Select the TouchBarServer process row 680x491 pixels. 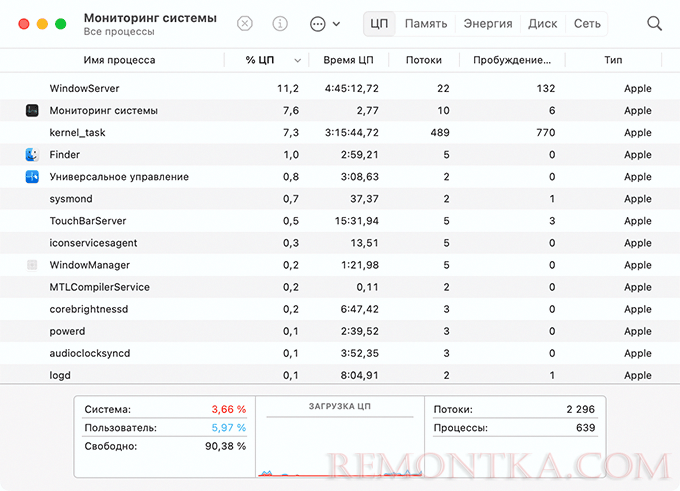tap(340, 221)
